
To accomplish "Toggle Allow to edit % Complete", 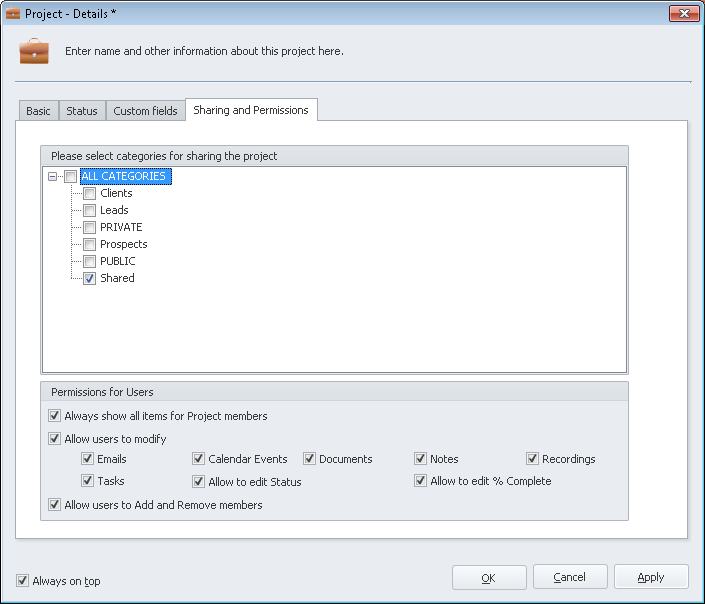I will (421, 481).
